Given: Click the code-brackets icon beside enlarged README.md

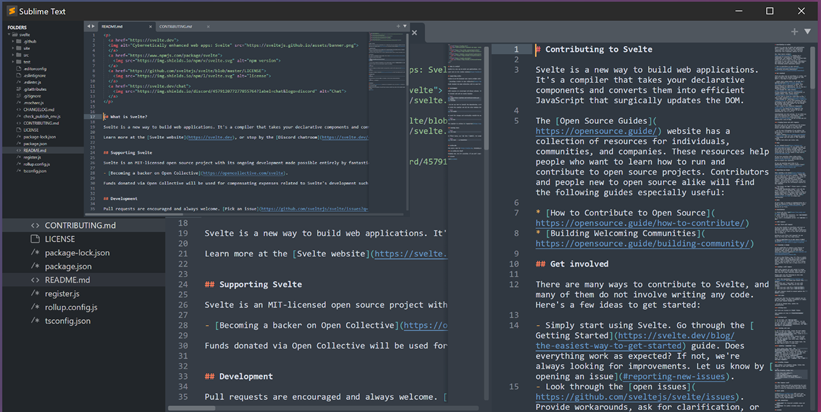Looking at the screenshot, I should click(x=35, y=280).
